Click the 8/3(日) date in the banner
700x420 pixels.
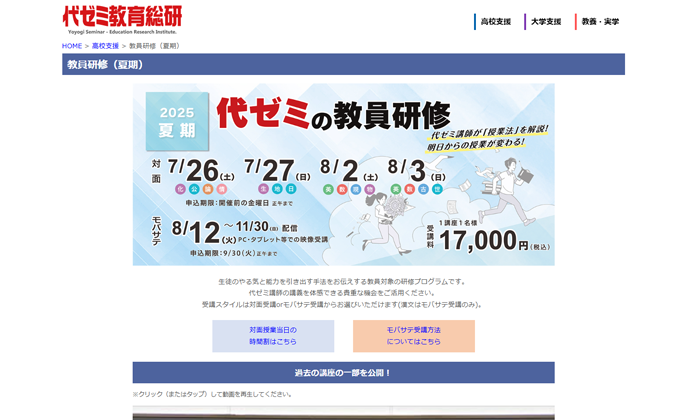click(417, 170)
